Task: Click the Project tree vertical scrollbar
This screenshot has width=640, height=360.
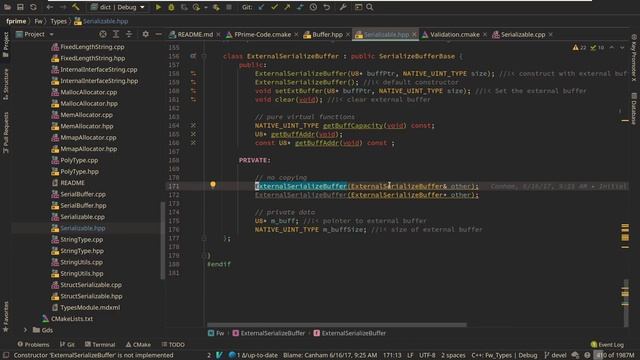Action: (x=163, y=240)
